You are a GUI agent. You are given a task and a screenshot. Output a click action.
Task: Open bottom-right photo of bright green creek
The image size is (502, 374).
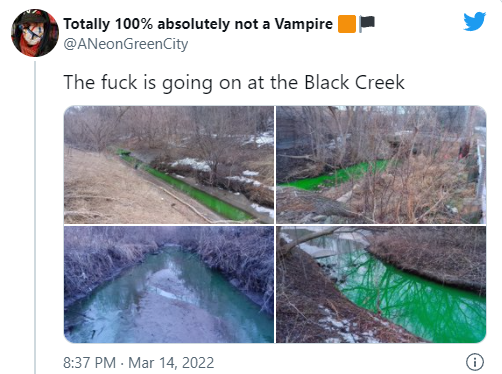(381, 284)
